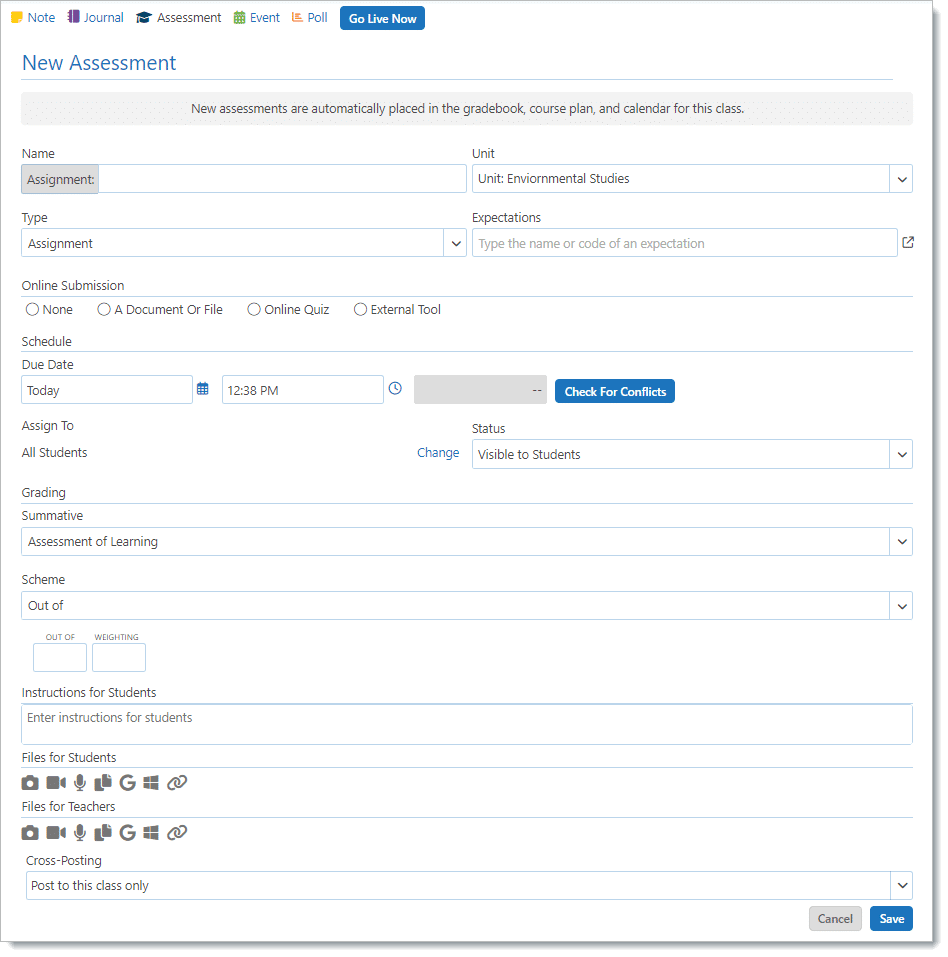This screenshot has width=948, height=957.
Task: Switch to the Journal tab
Action: point(96,18)
